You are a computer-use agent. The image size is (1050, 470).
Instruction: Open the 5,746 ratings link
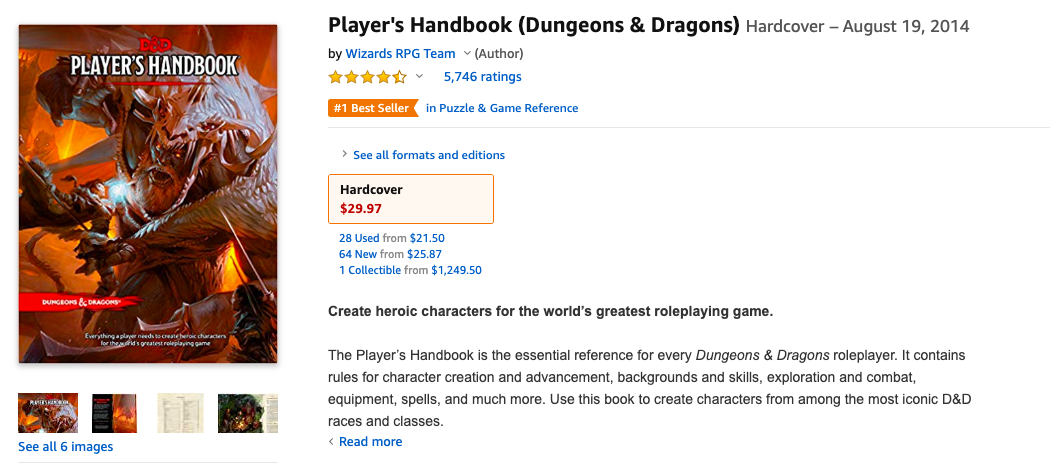click(482, 77)
